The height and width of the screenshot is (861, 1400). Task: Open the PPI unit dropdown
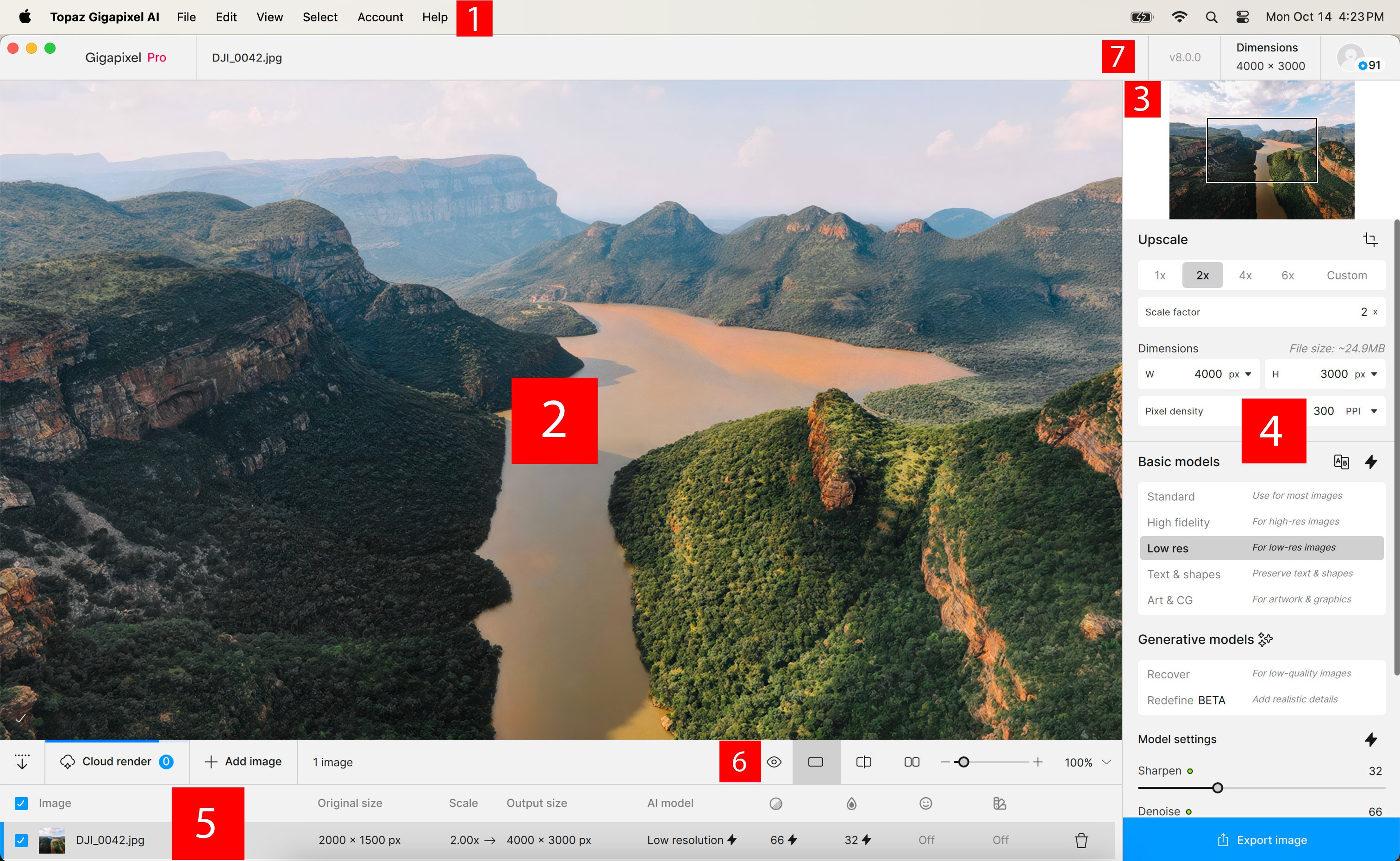[x=1373, y=411]
